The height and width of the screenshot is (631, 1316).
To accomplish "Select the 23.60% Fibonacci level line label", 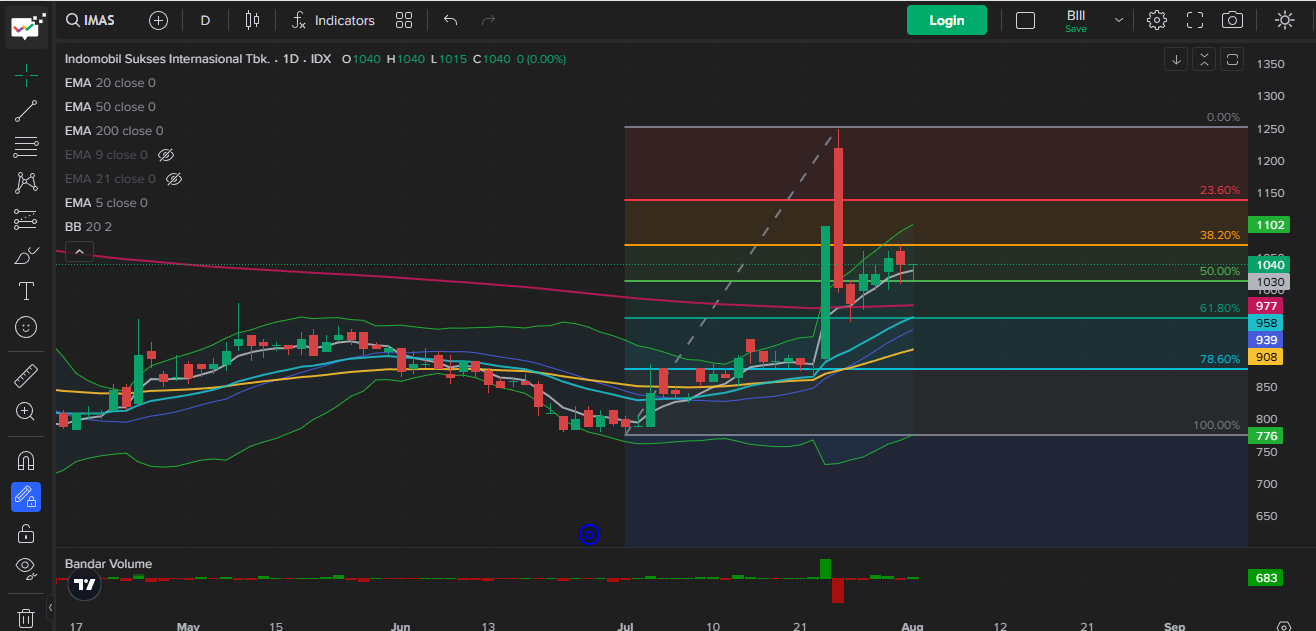I will click(1220, 190).
